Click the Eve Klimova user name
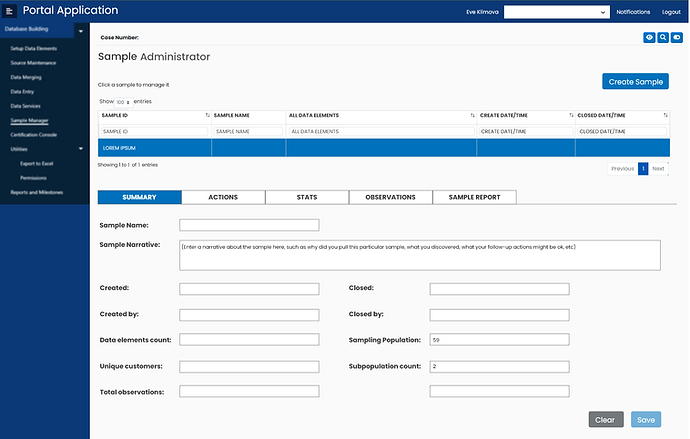The image size is (690, 439). tap(482, 12)
